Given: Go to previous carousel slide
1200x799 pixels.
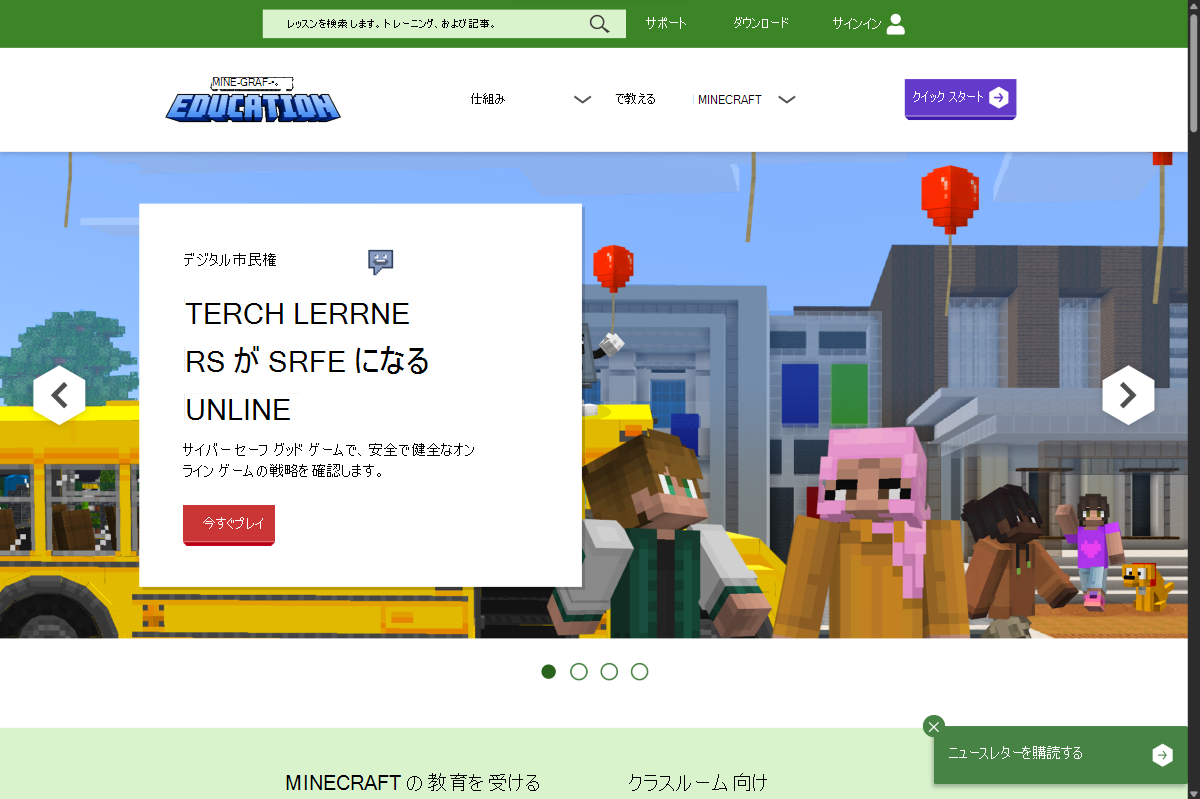Looking at the screenshot, I should tap(59, 395).
